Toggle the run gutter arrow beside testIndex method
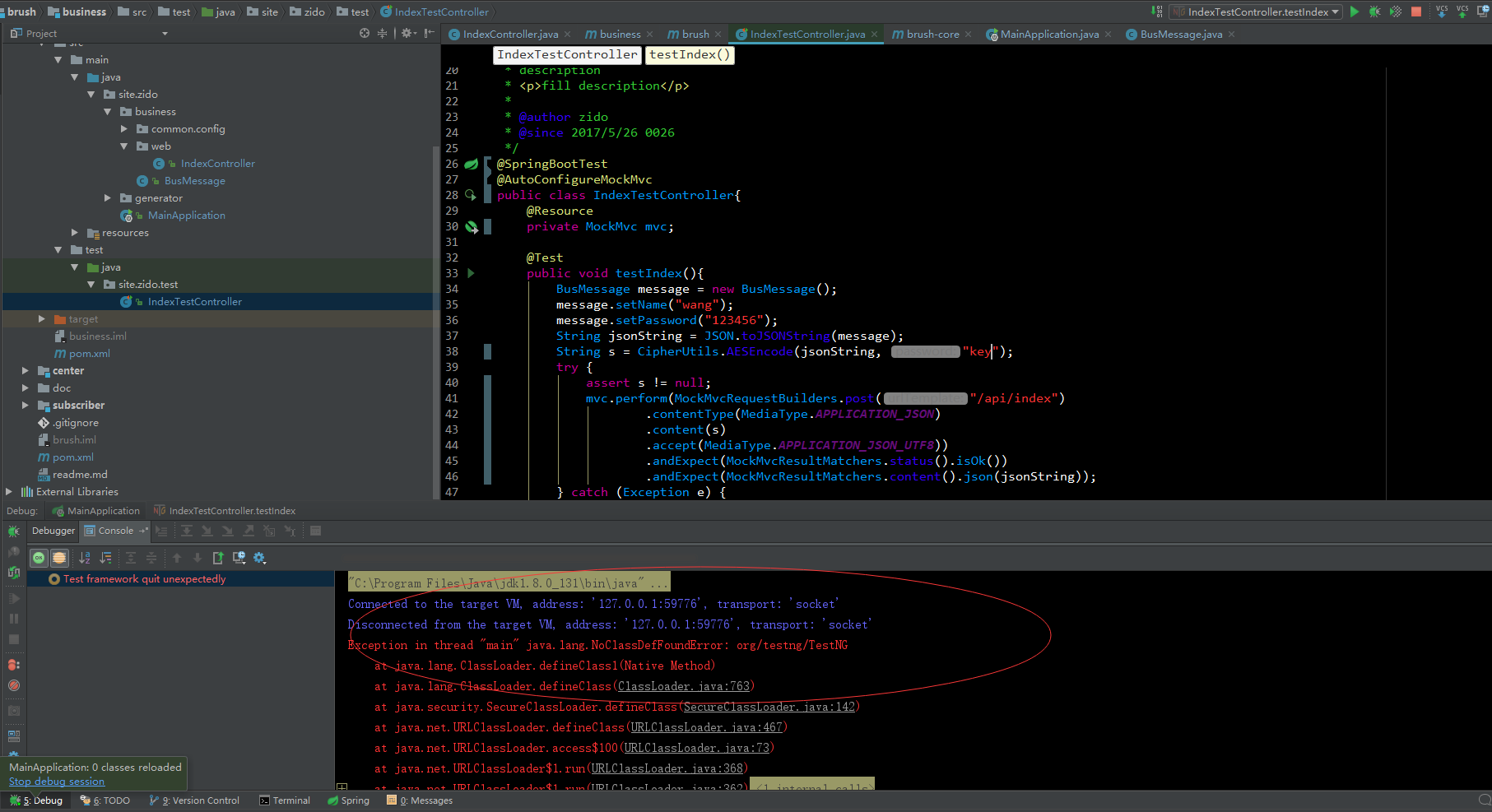Viewport: 1492px width, 812px height. pyautogui.click(x=471, y=273)
